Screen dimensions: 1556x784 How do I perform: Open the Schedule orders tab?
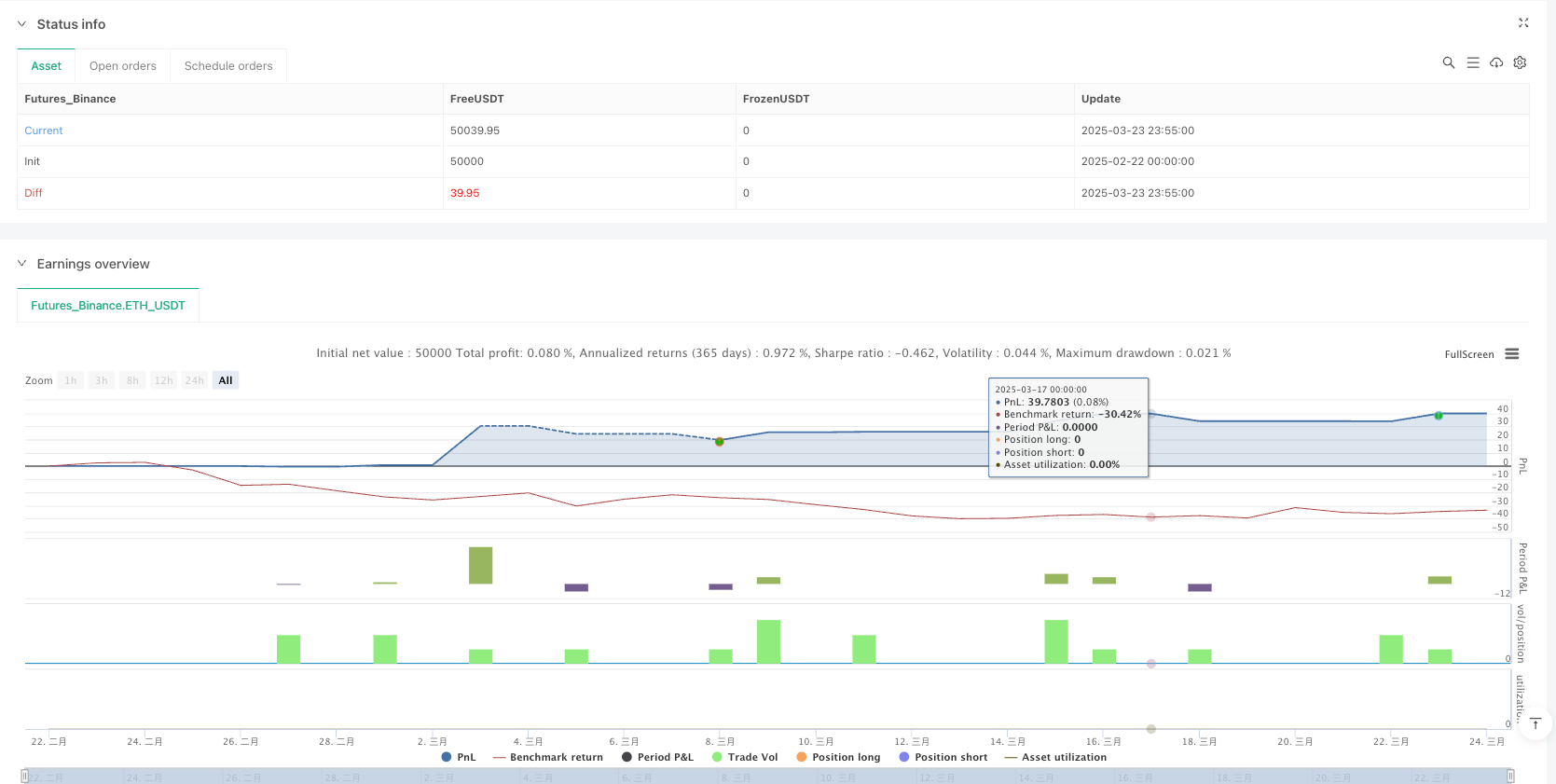tap(228, 66)
